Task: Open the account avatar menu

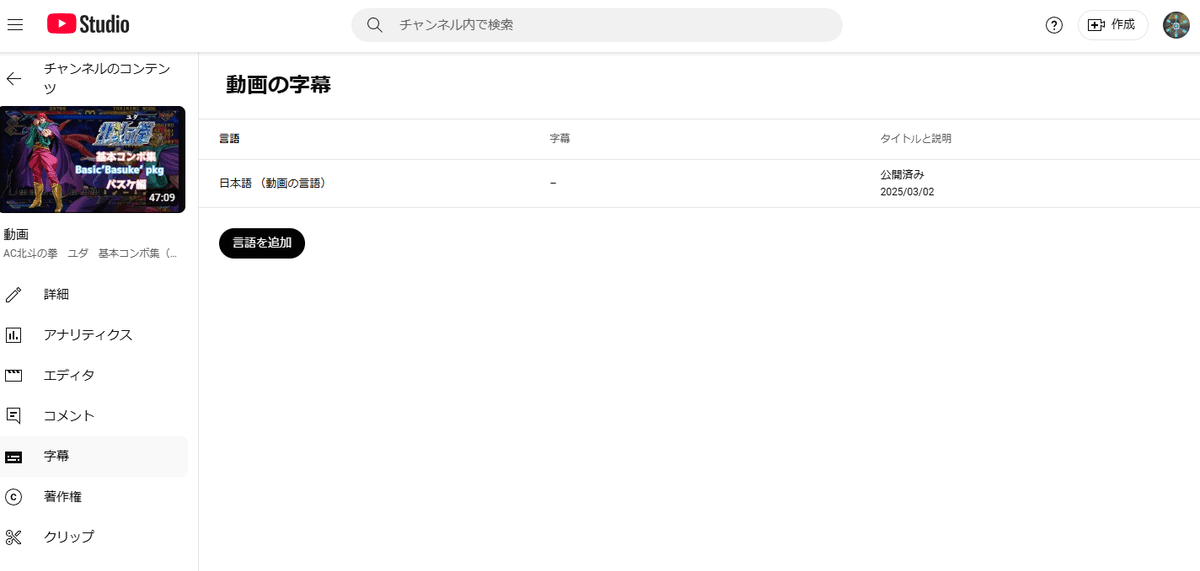Action: tap(1176, 25)
